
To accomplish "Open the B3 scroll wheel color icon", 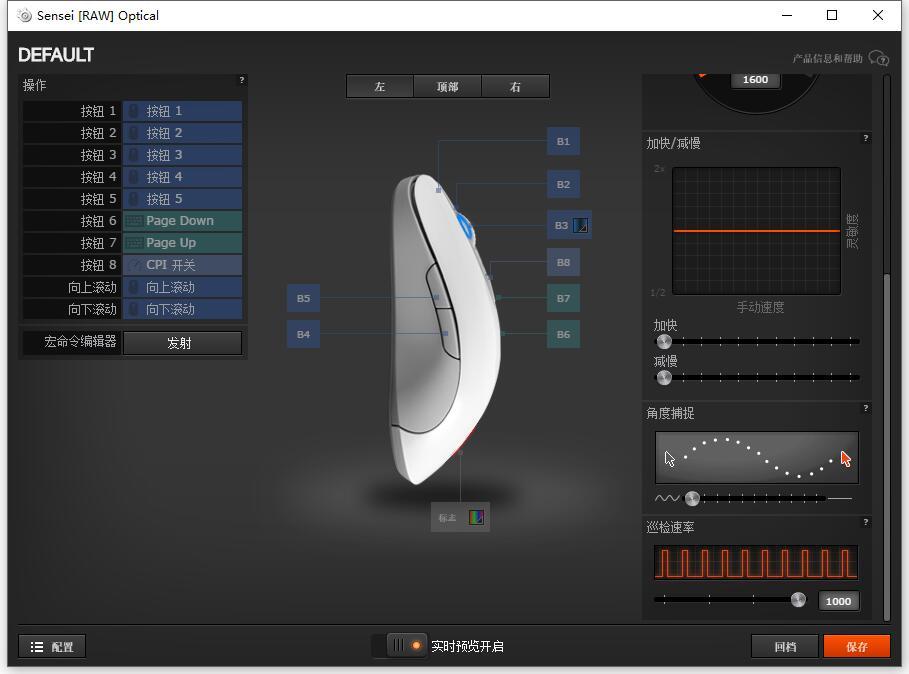I will click(x=580, y=225).
